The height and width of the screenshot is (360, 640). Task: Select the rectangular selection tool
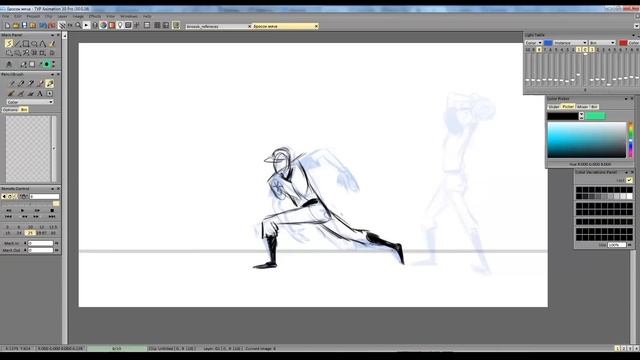point(9,53)
